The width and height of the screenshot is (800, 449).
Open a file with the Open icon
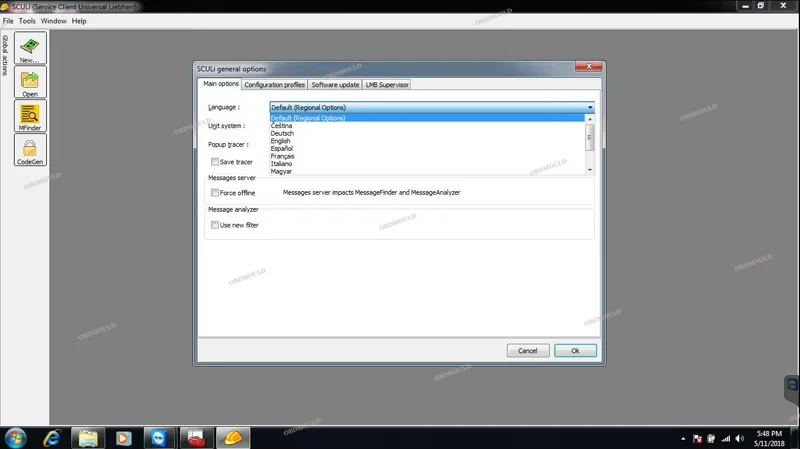[30, 81]
